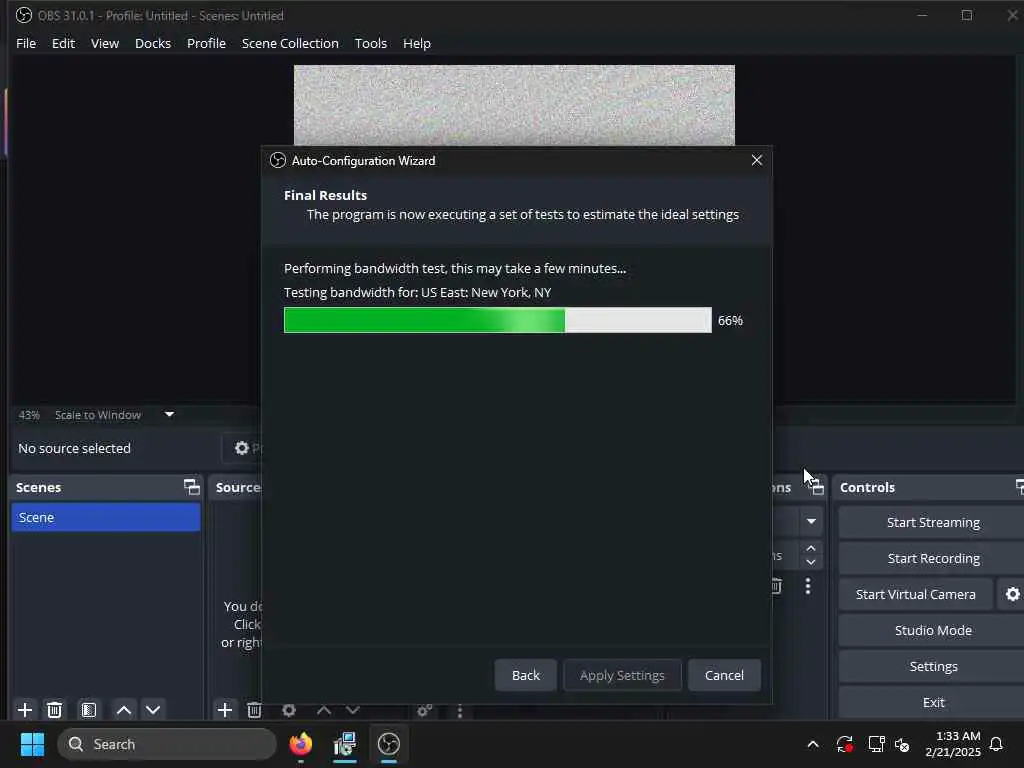1024x768 pixels.
Task: Open advanced audio properties gears icon
Action: coord(424,709)
